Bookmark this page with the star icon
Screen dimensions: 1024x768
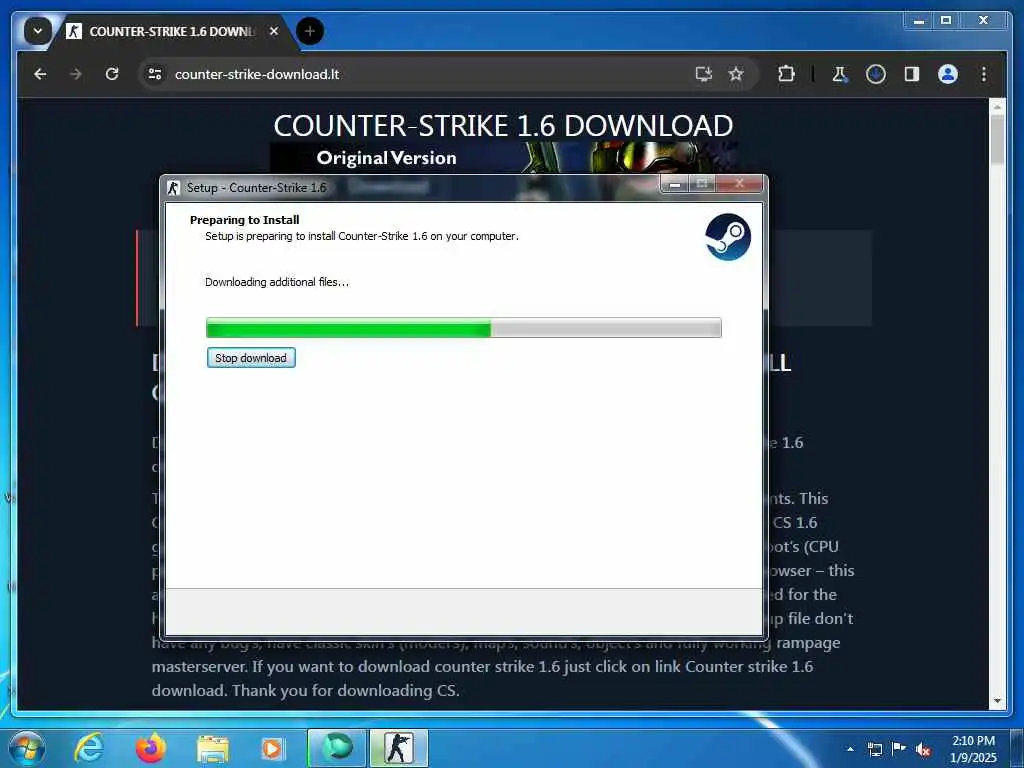click(x=736, y=74)
